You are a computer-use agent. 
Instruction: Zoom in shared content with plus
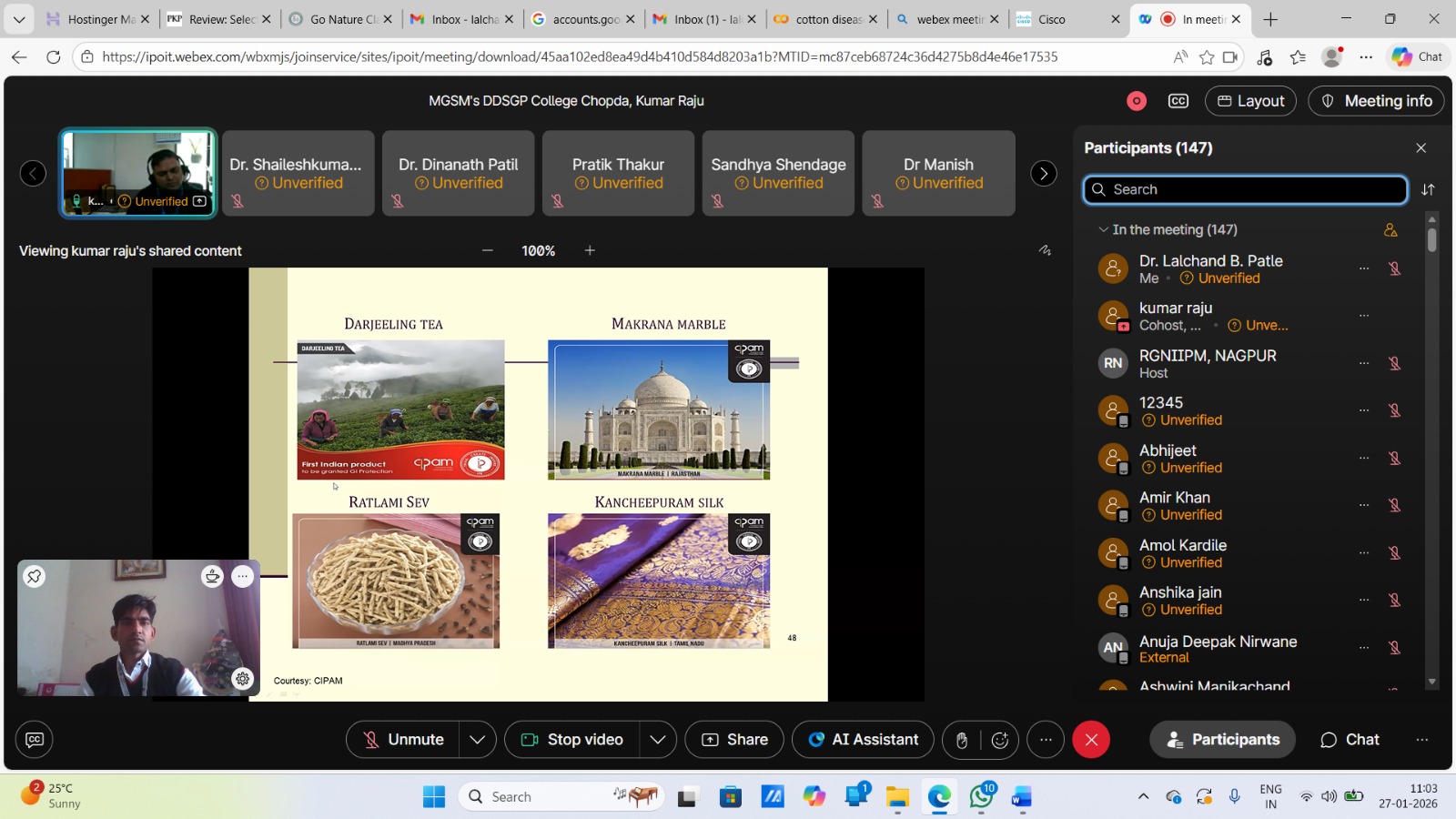pyautogui.click(x=590, y=250)
